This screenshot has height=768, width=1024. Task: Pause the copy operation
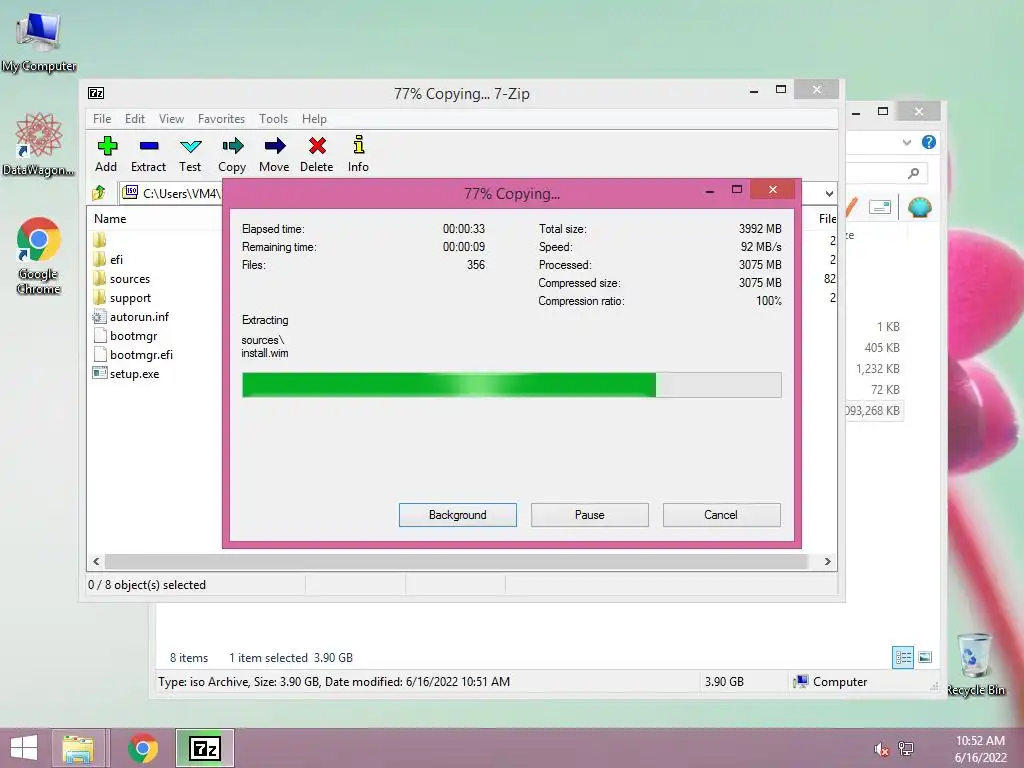pos(590,515)
